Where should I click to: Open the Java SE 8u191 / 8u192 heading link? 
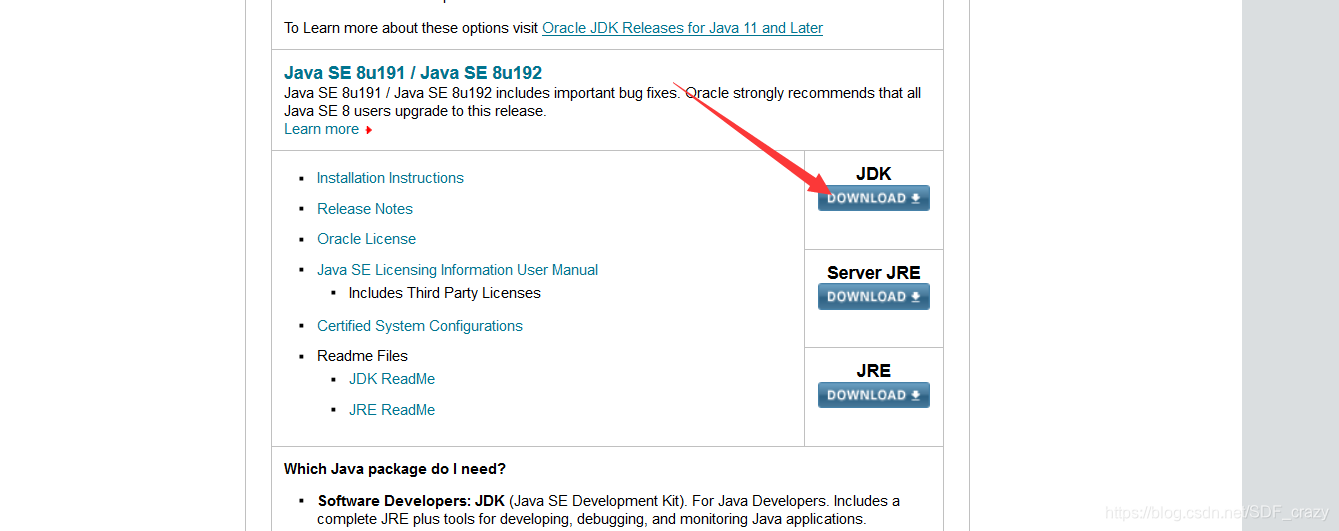[413, 73]
